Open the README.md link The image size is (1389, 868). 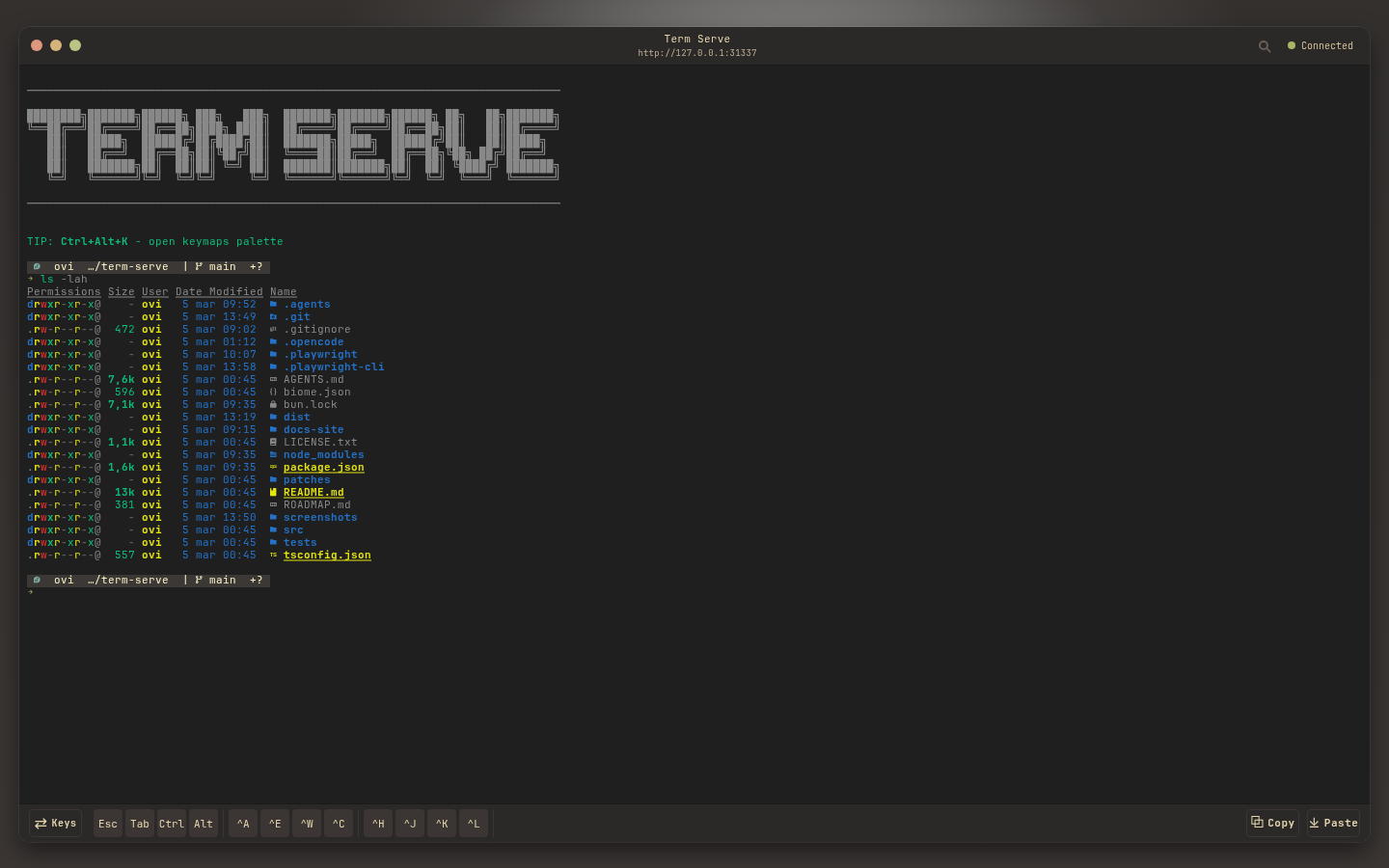click(313, 492)
